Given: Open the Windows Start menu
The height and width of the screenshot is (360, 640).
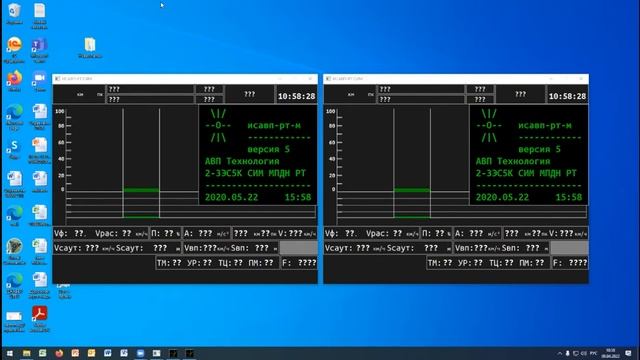Looking at the screenshot, I should 9,353.
